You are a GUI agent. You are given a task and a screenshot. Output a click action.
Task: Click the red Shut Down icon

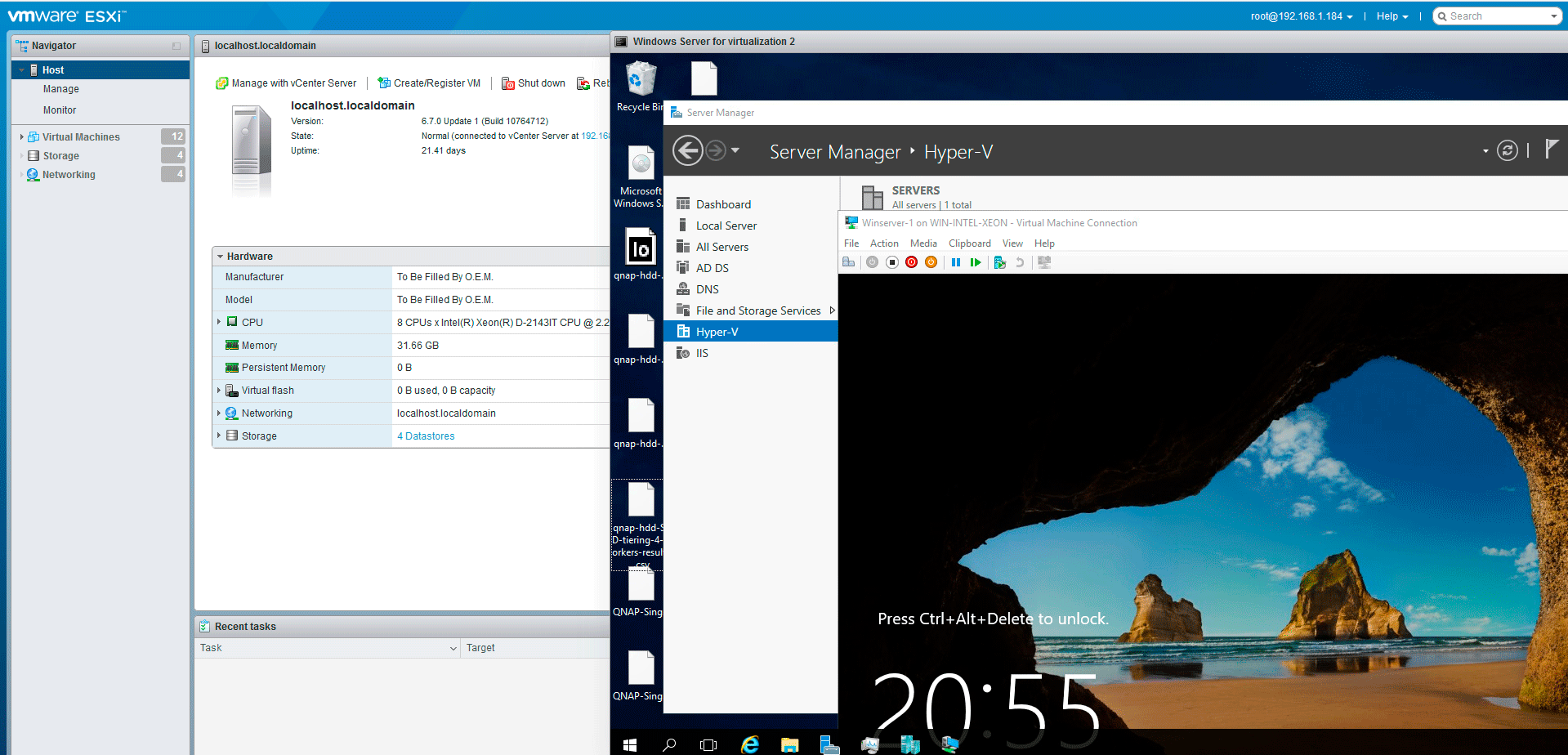(x=911, y=262)
